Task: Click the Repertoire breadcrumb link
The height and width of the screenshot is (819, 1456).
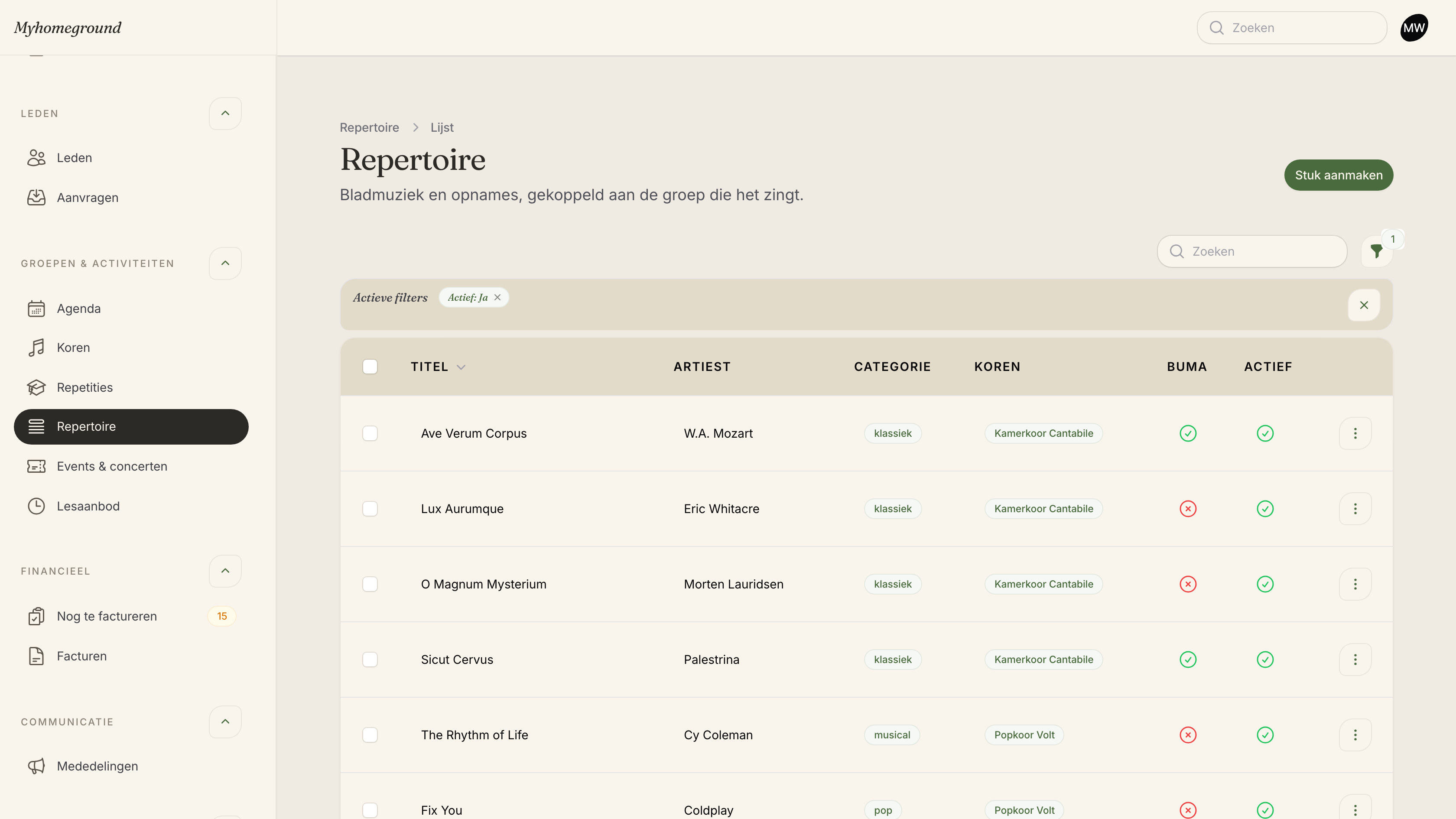Action: (369, 127)
